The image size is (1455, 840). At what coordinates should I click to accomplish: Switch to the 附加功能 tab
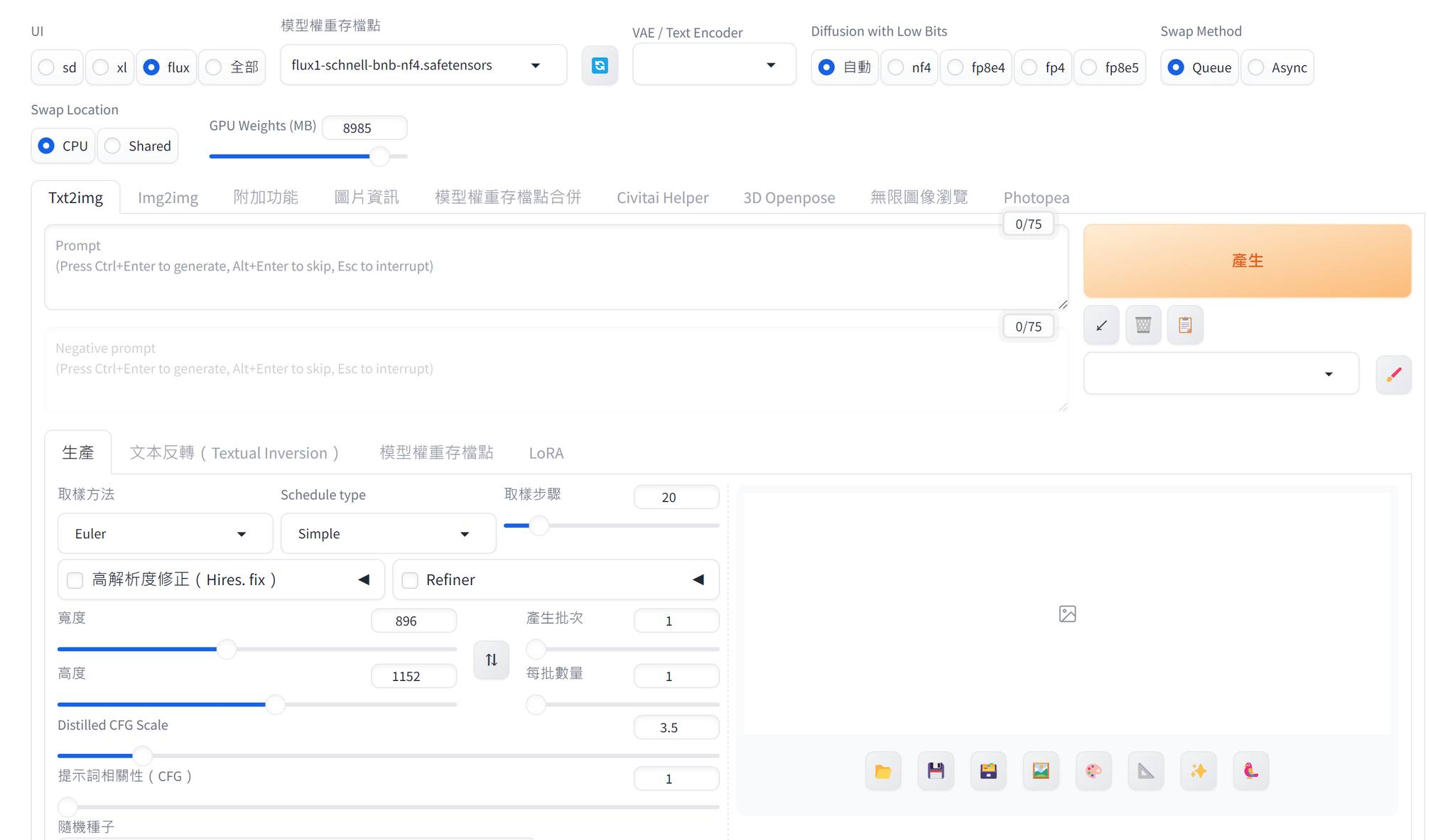(x=266, y=197)
